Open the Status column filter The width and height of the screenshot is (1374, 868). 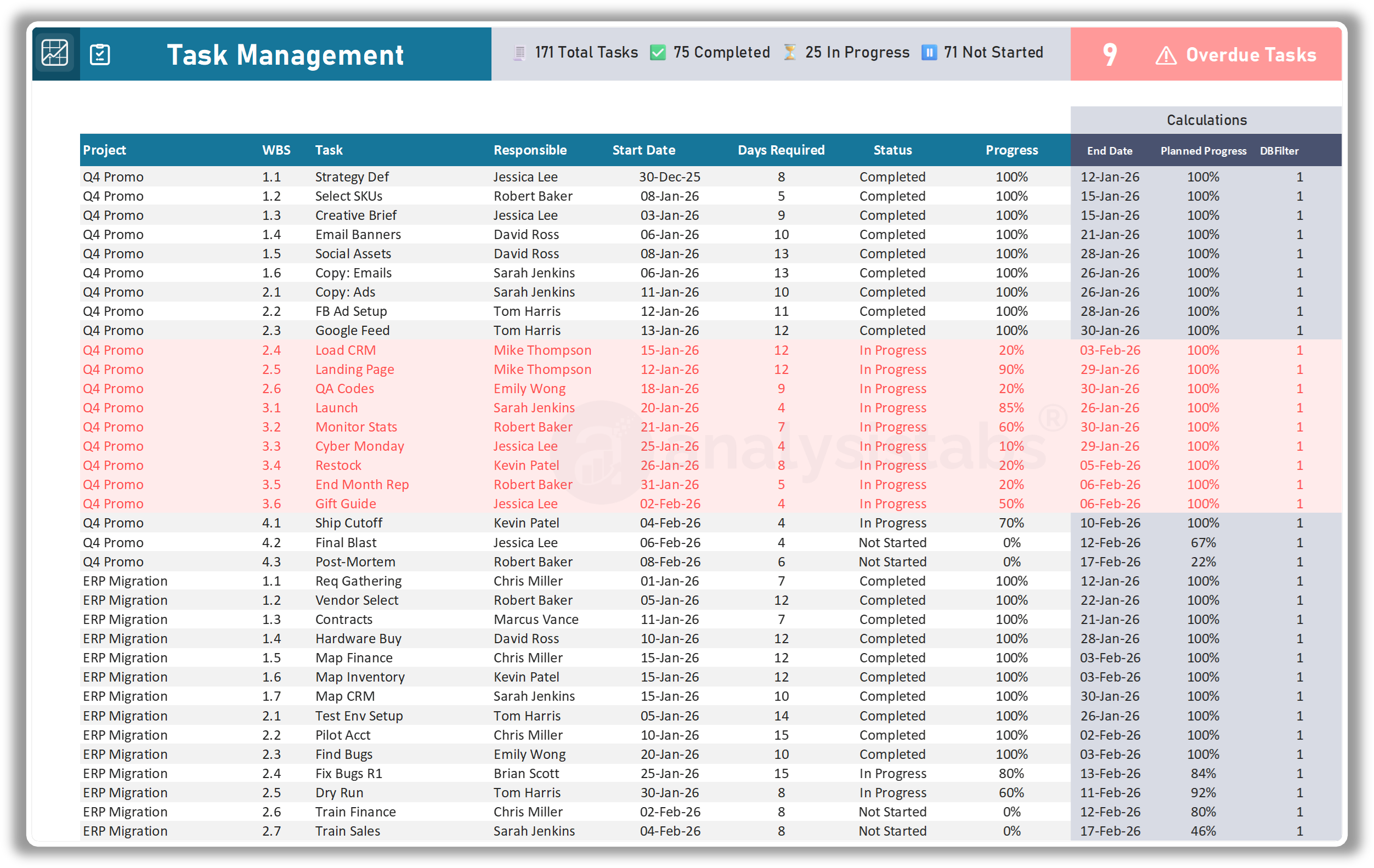tap(892, 150)
